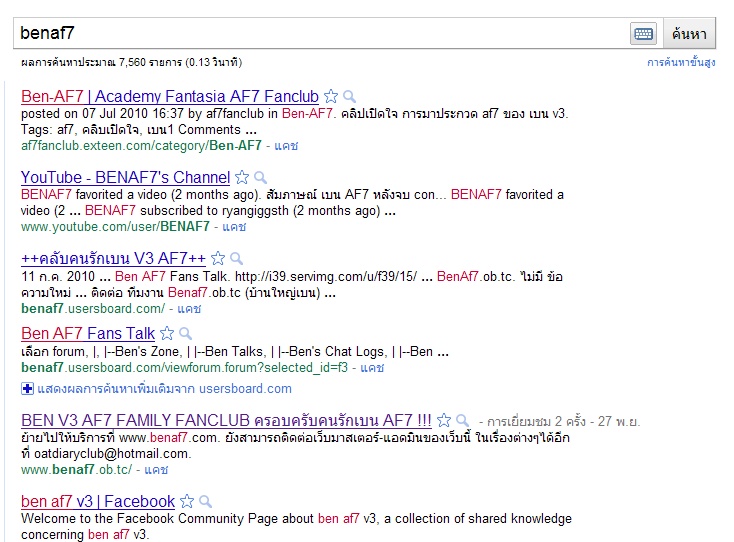Image resolution: width=734 pixels, height=542 pixels.
Task: Click the oatdiaryclub@hotmail.com snippet text
Action: [x=112, y=454]
